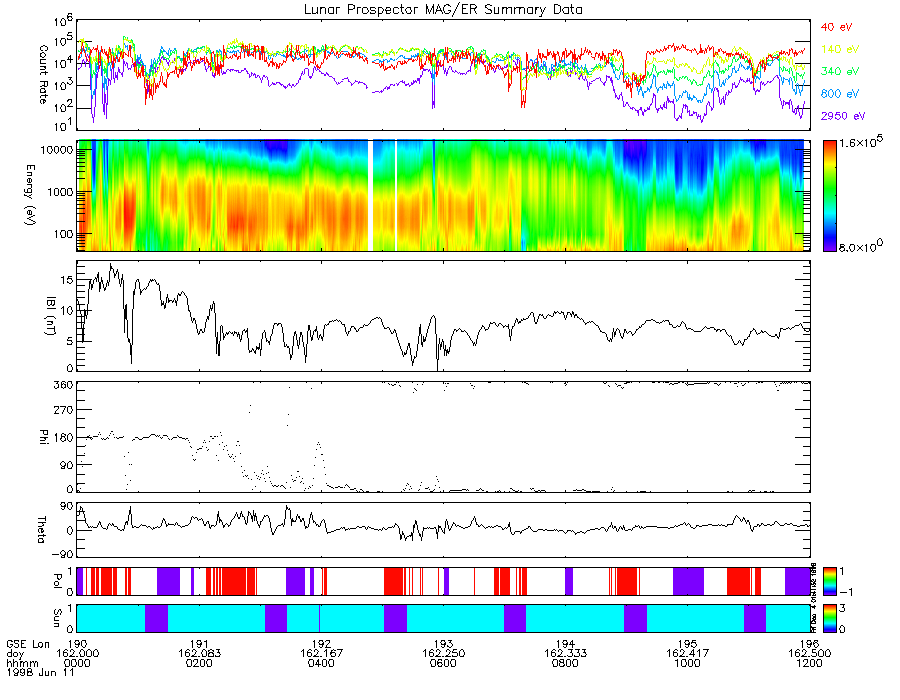Click the 'Count Rate' axis label
This screenshot has width=900, height=700.
[43, 75]
